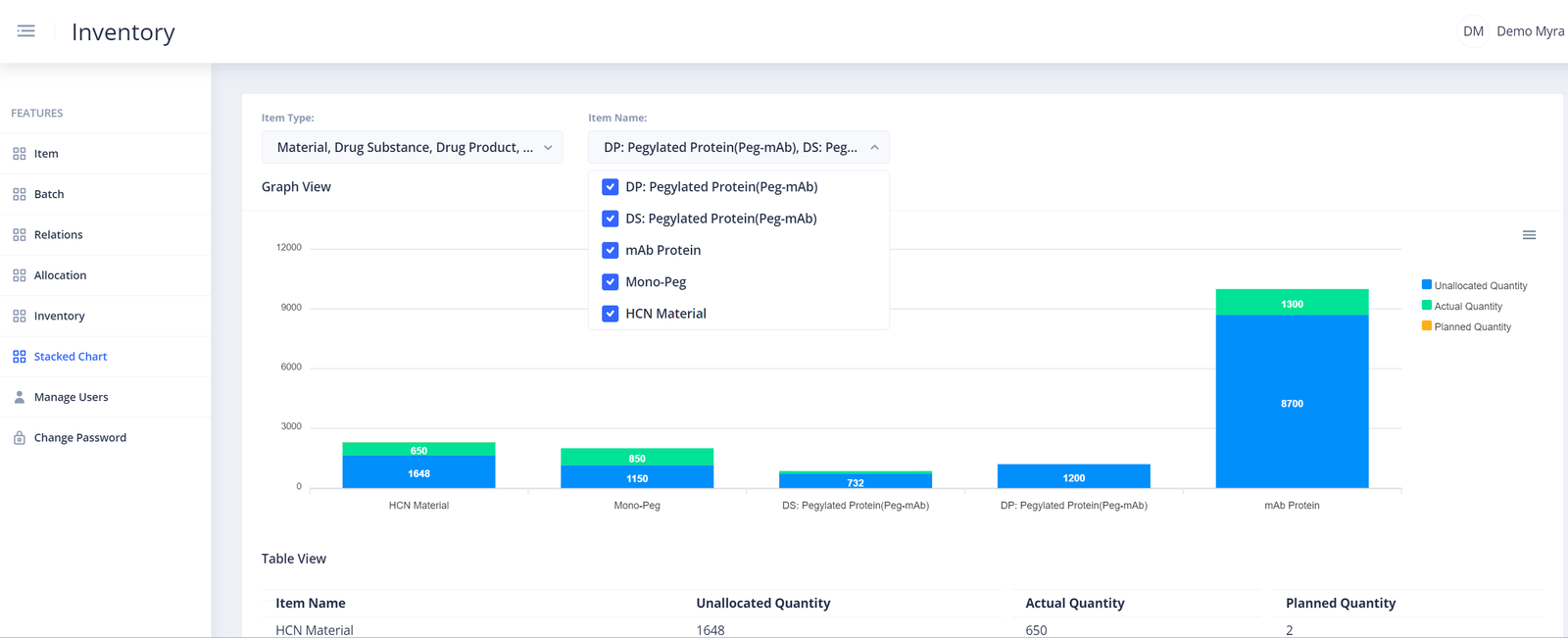Click the DP: Pegylated Protein 1200 bar
Screen dimensions: 1568x638
pos(1074,476)
